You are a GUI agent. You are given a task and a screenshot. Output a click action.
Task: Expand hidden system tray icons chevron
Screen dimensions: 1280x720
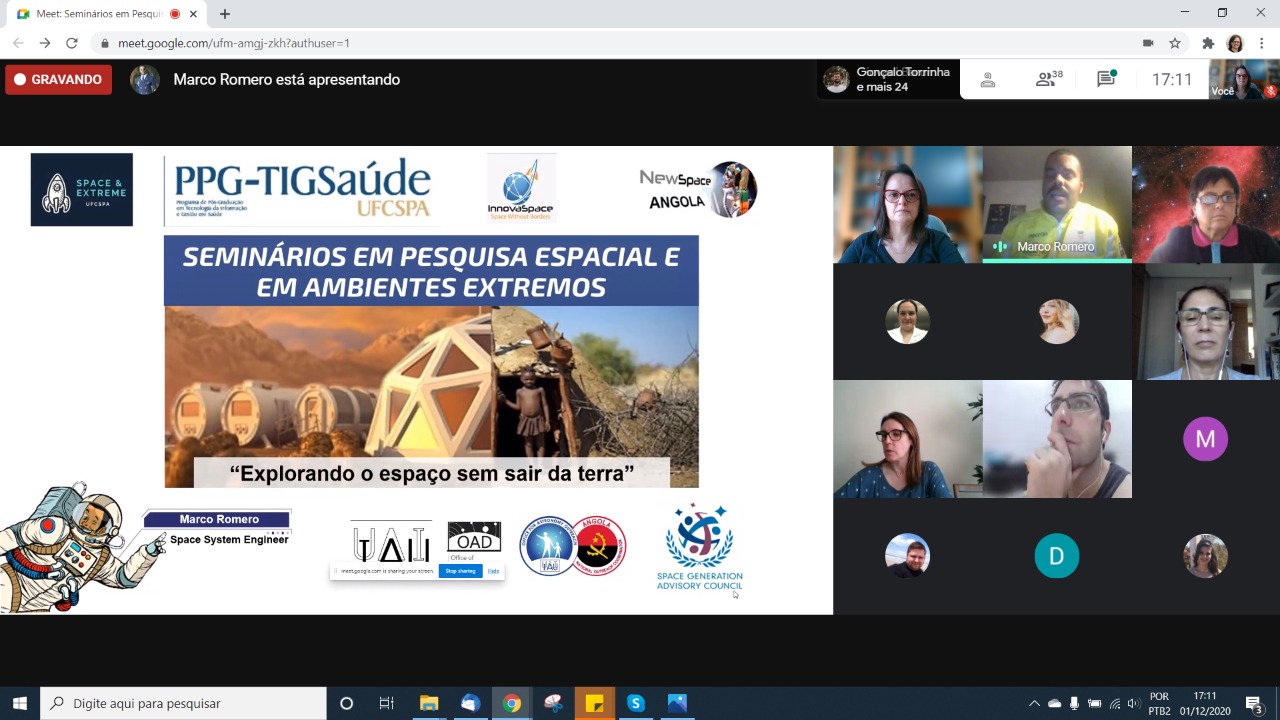click(1034, 703)
